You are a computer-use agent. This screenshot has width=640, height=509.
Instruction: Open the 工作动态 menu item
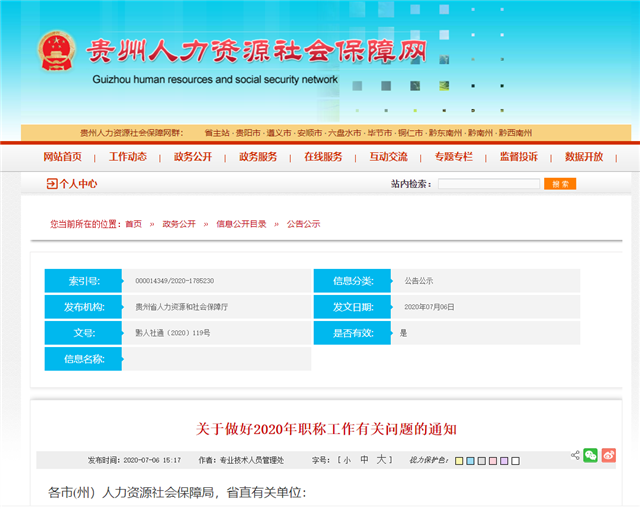(128, 157)
